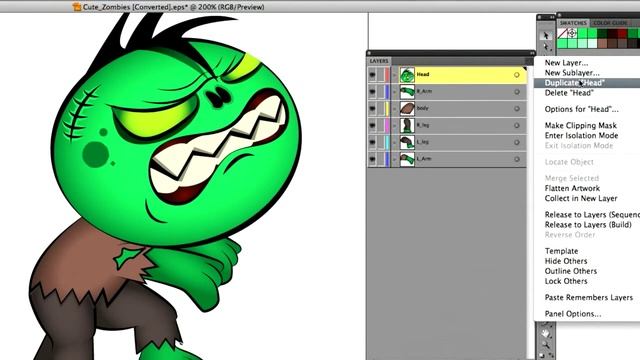Collapse the Layers panel double-arrow icon
This screenshot has width=640, height=360.
[532, 53]
